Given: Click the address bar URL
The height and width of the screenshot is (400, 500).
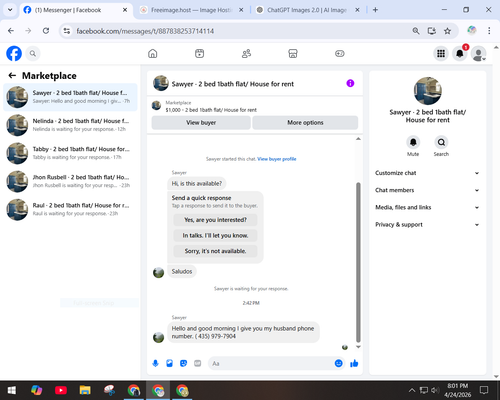Looking at the screenshot, I should [x=145, y=31].
